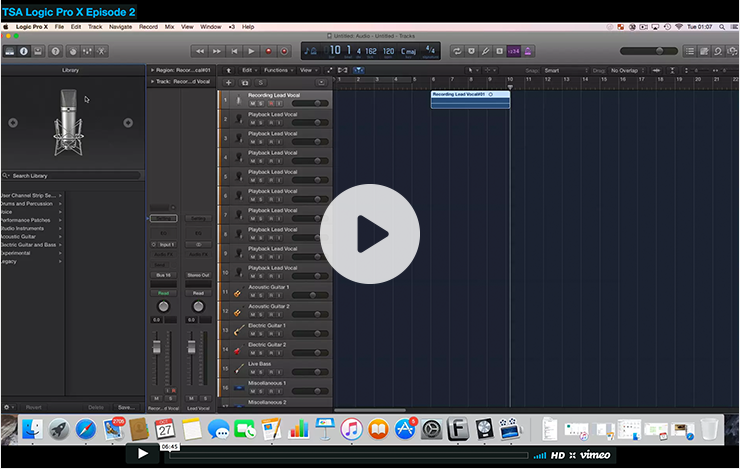The image size is (740, 470).
Task: Click the Vimeo logo link
Action: (x=595, y=455)
